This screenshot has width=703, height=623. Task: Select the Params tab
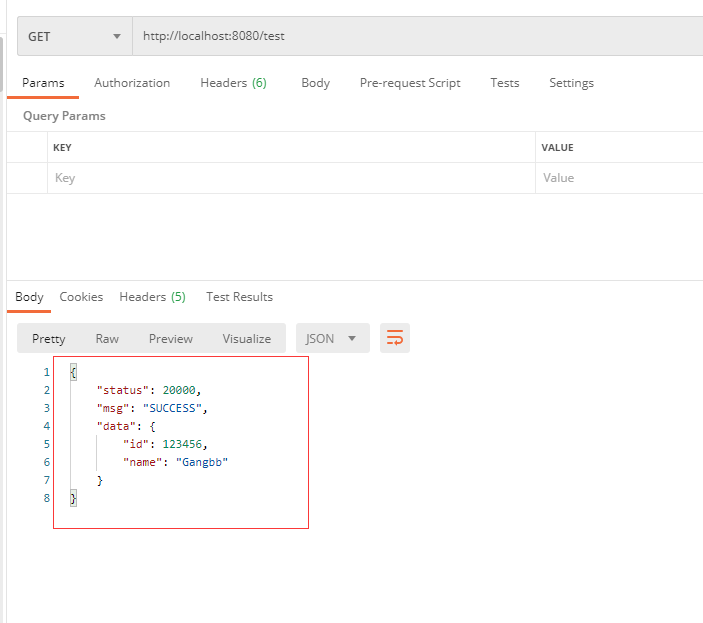pos(43,83)
